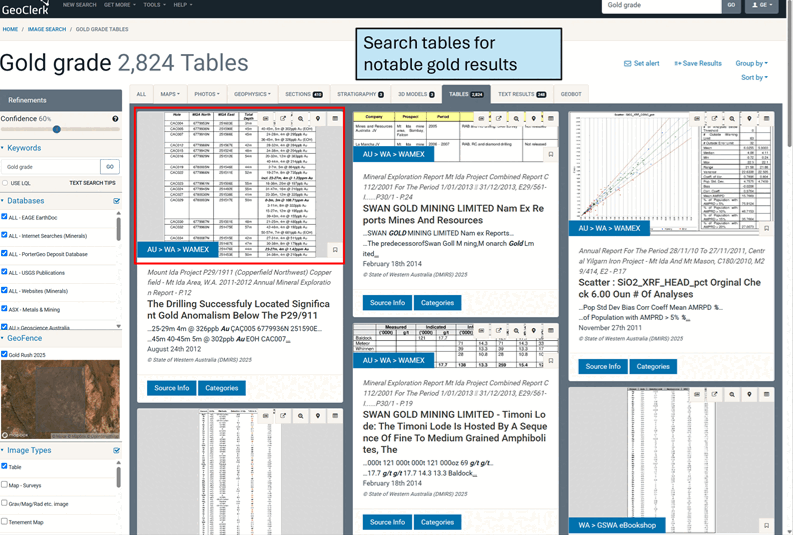Open list menu icon on SiO2 scatter table
Viewport: 793px width, 535px height.
click(x=766, y=118)
